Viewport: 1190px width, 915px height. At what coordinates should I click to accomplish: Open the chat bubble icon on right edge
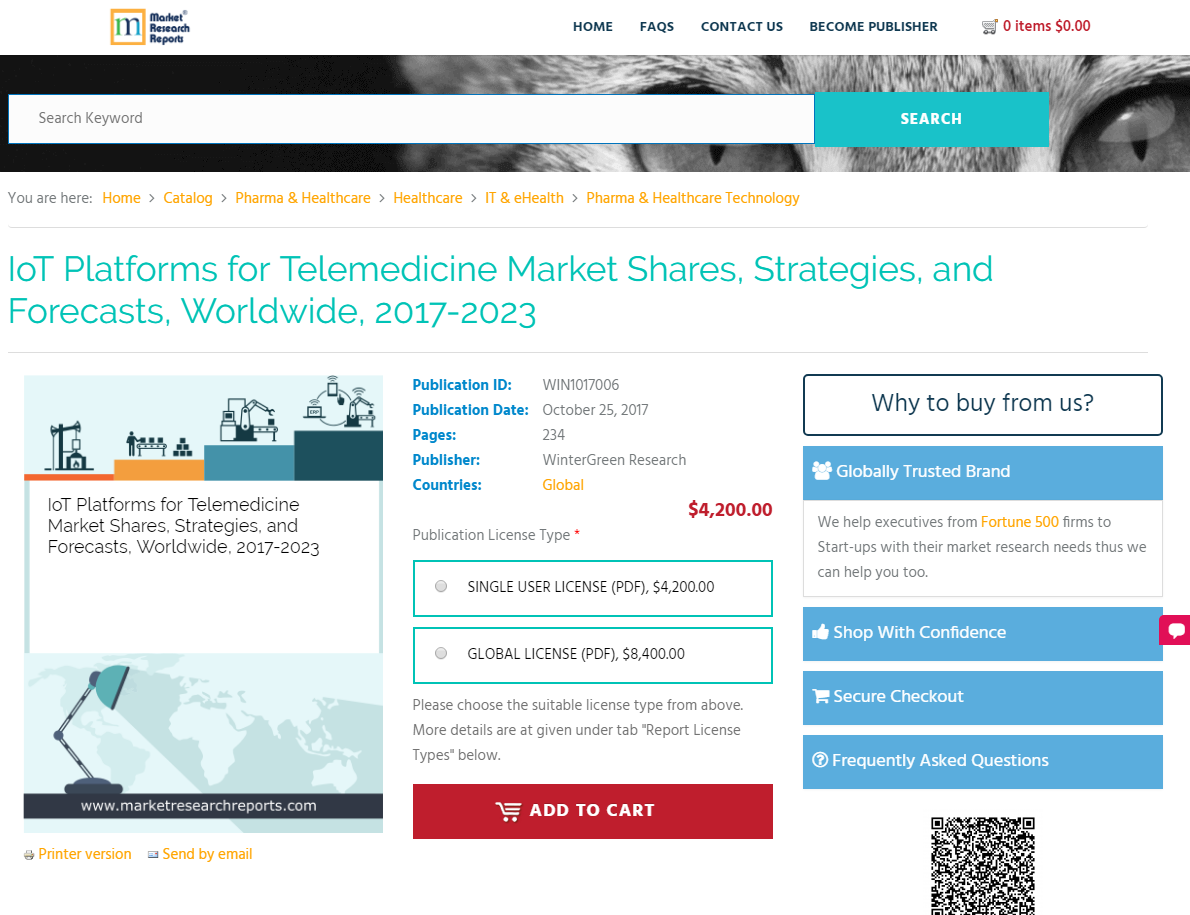point(1177,630)
